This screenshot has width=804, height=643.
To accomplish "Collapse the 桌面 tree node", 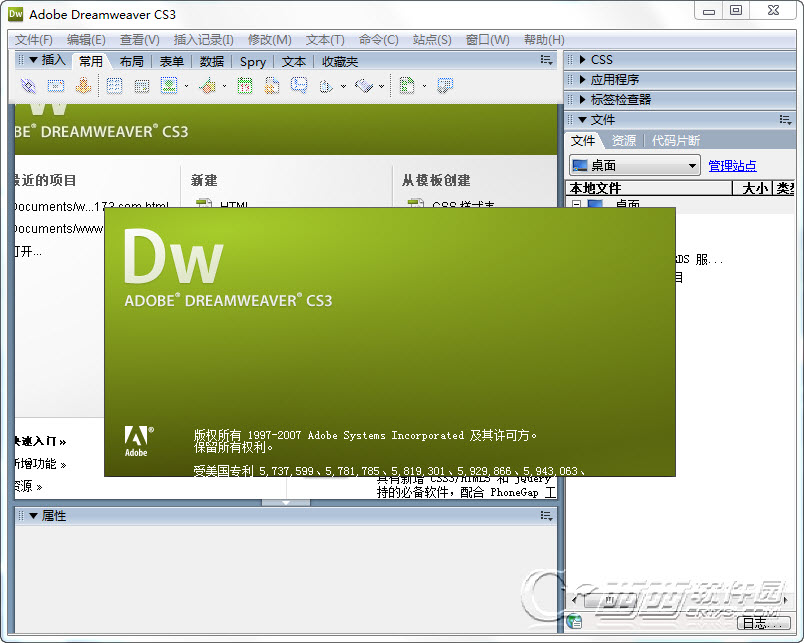I will (x=576, y=204).
